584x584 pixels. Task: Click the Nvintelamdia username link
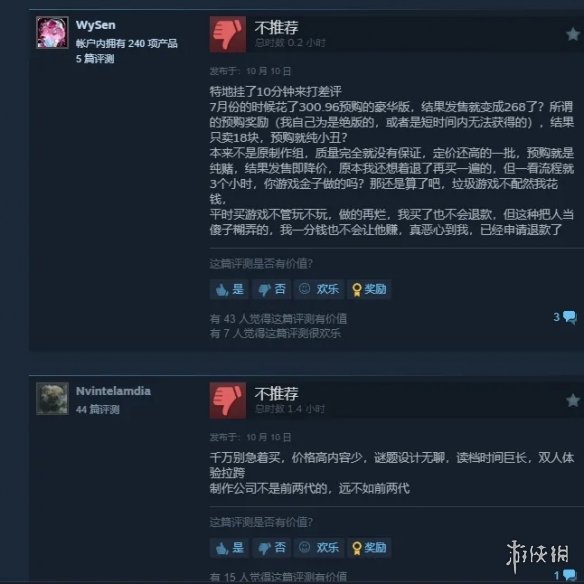coord(113,391)
